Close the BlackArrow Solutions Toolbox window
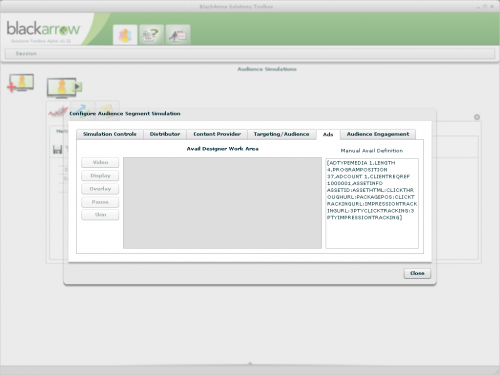This screenshot has width=500, height=375. pos(492,7)
